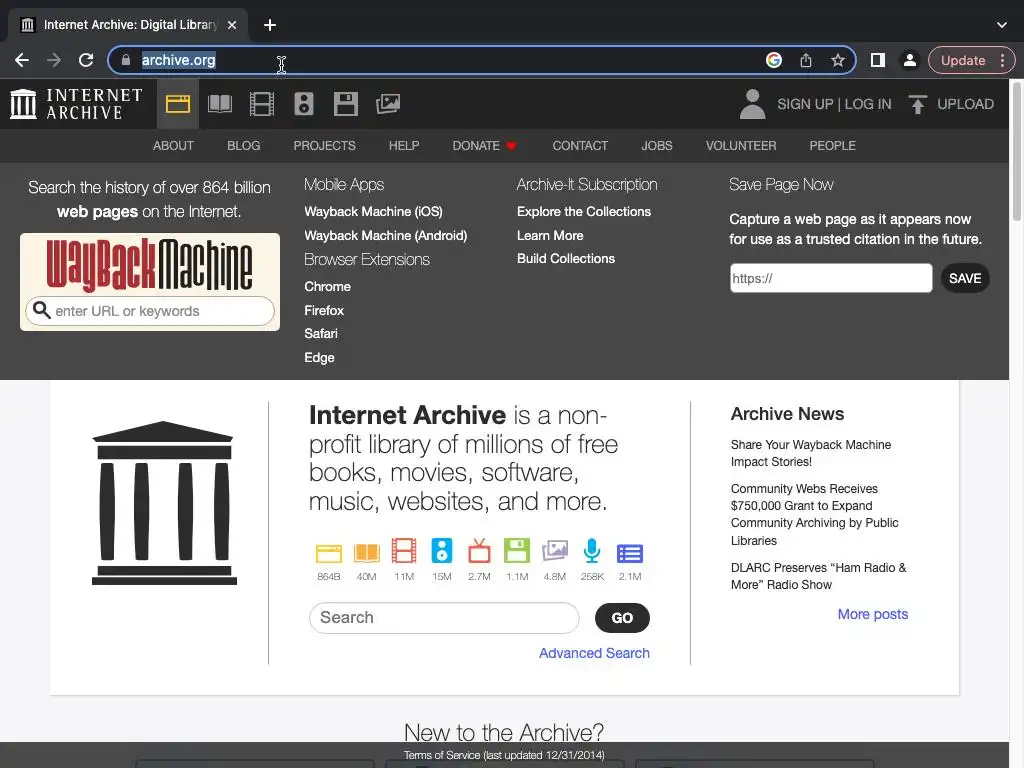
Task: Click the SIGN UP link
Action: coord(805,104)
